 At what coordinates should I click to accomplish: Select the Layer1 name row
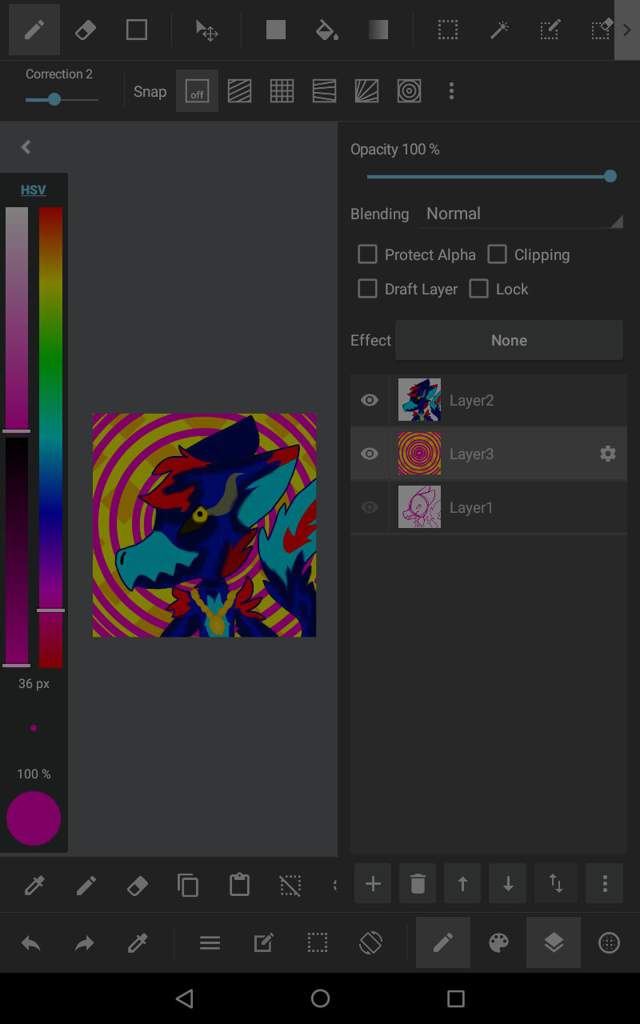(488, 507)
